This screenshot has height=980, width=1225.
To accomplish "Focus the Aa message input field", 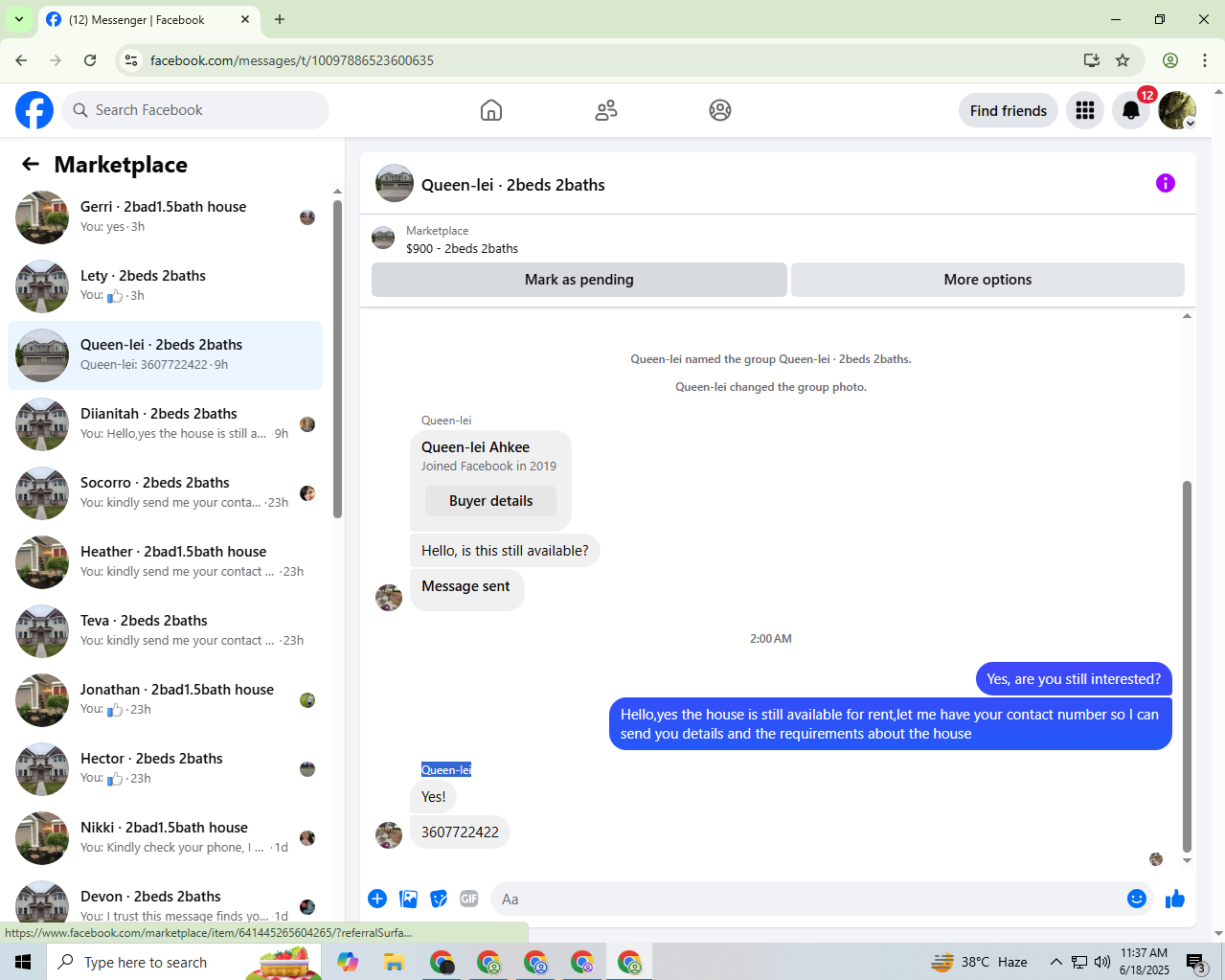I will pos(805,899).
